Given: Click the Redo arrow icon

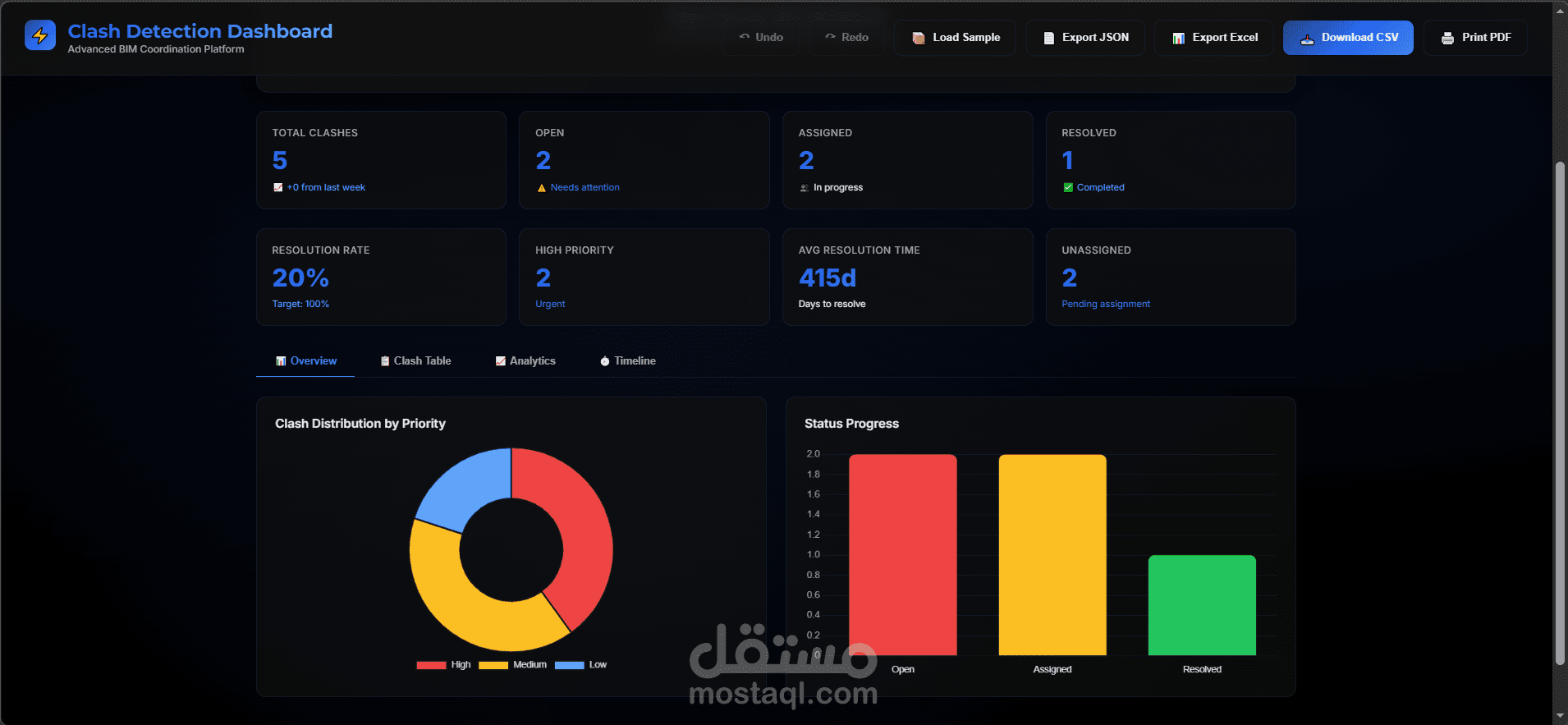Looking at the screenshot, I should [831, 37].
